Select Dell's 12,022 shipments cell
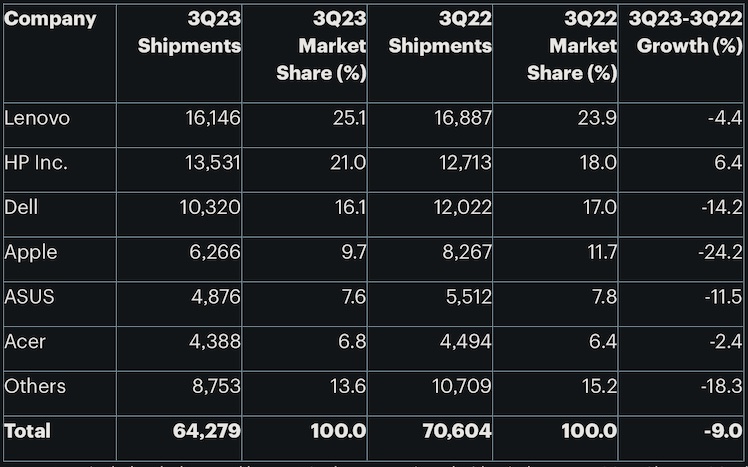The image size is (748, 467). [464, 208]
